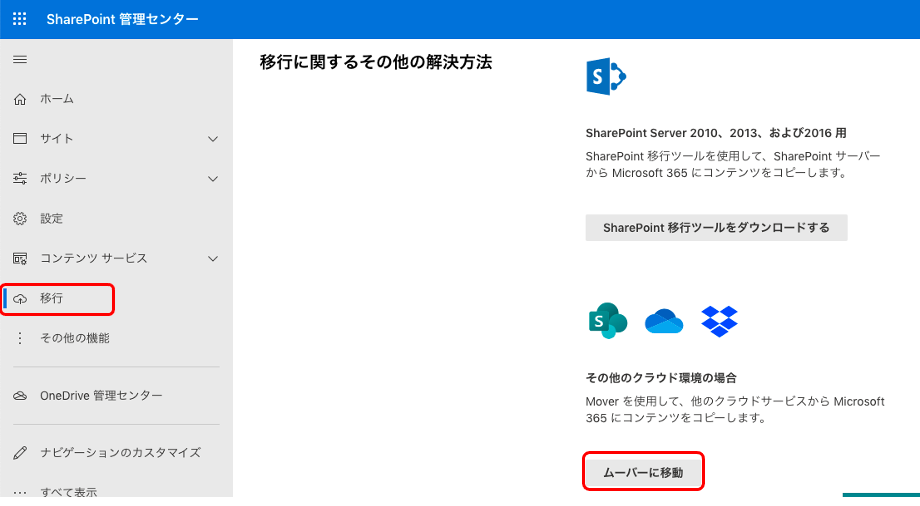The image size is (920, 506).
Task: Collapse the navigation hamburger menu
Action: point(20,59)
